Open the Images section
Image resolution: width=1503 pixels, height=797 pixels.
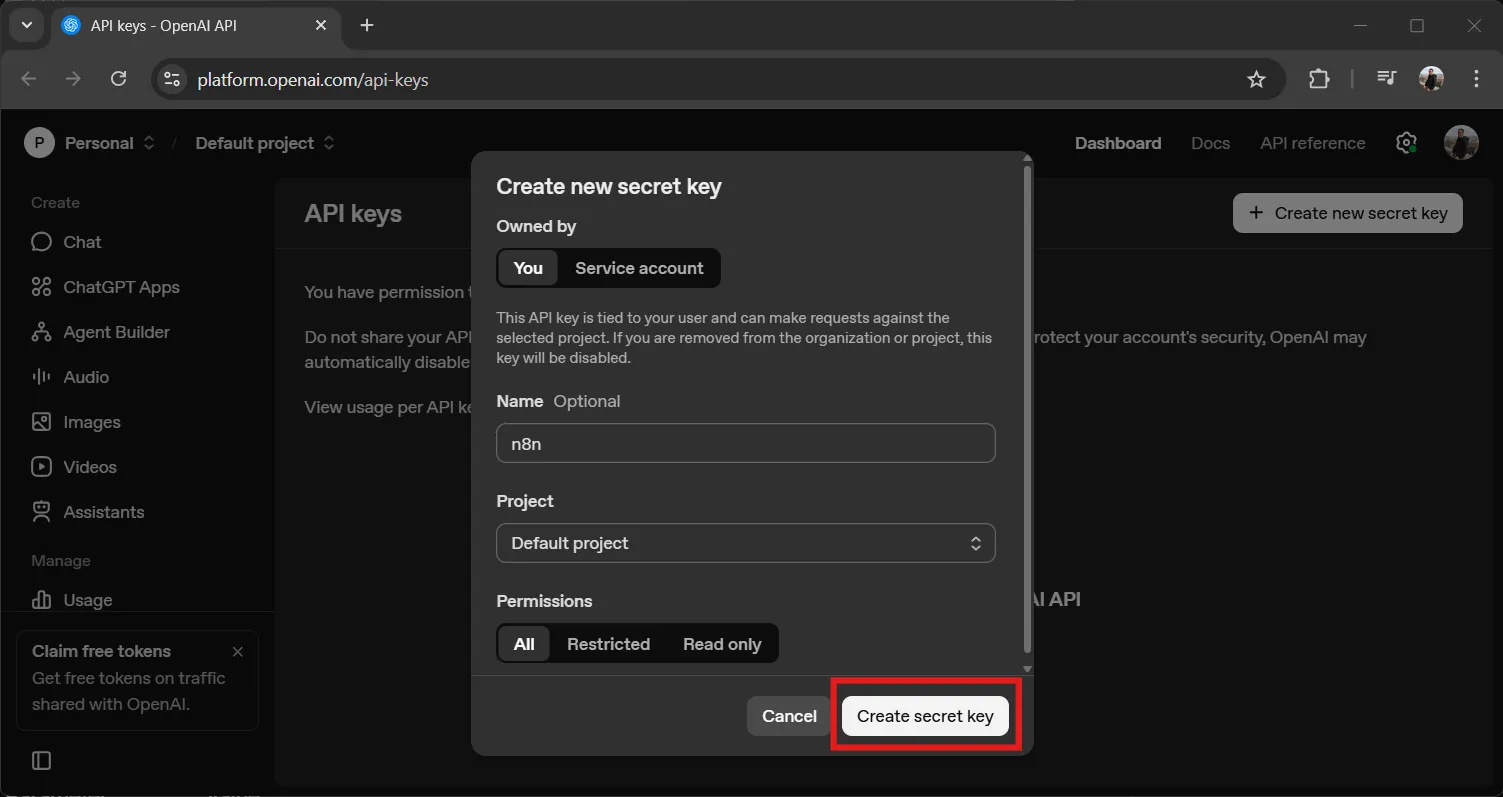[90, 422]
